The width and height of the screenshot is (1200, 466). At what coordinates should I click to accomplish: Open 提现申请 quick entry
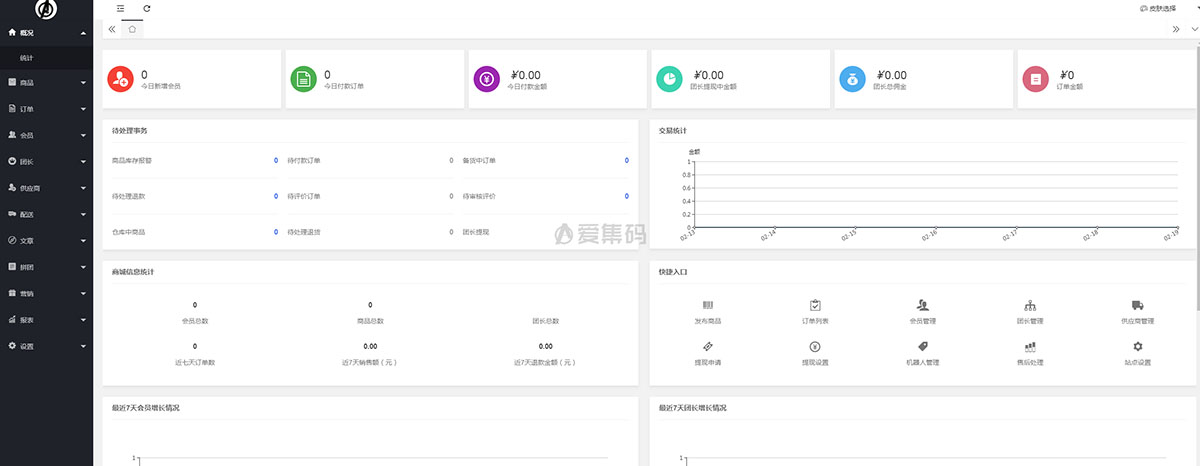pyautogui.click(x=708, y=352)
